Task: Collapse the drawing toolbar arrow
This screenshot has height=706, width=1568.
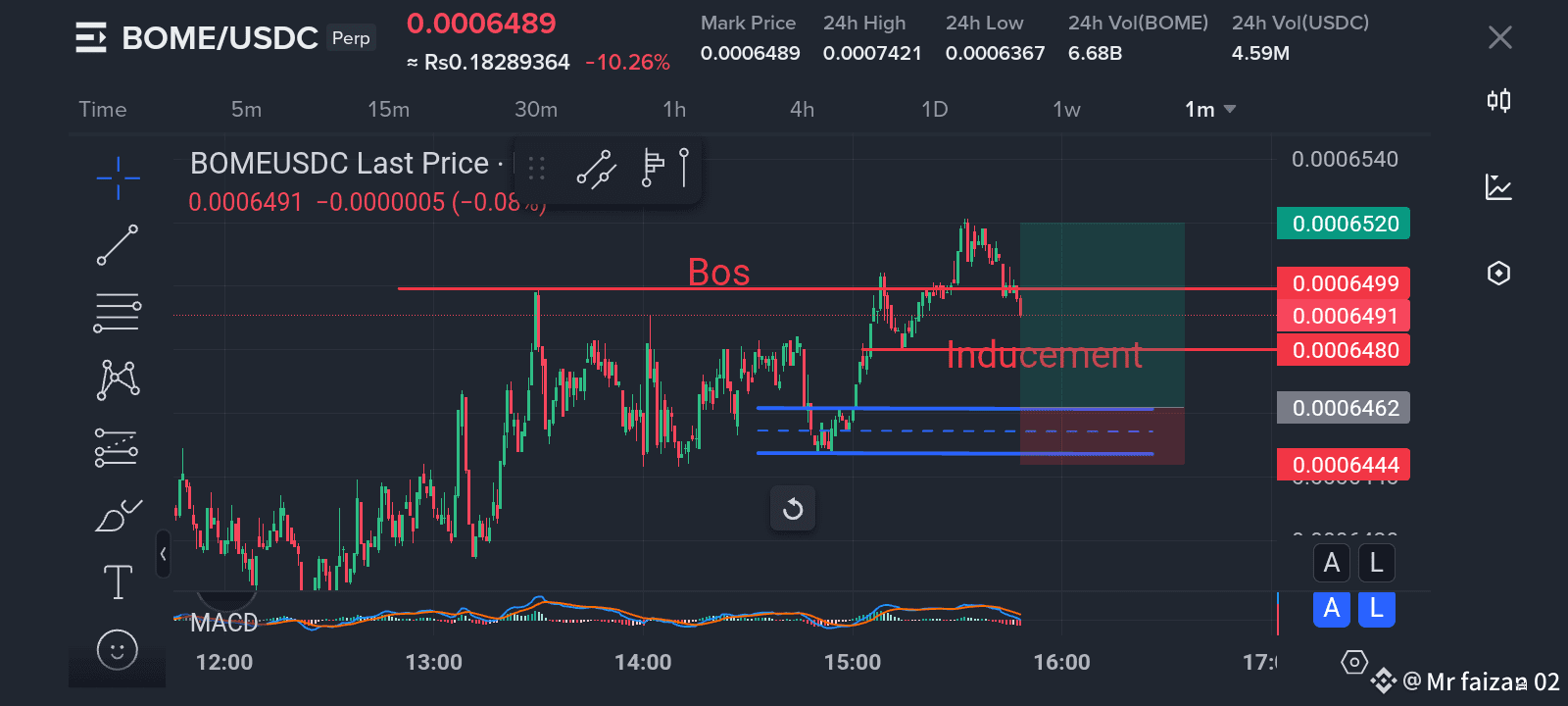Action: pyautogui.click(x=163, y=554)
